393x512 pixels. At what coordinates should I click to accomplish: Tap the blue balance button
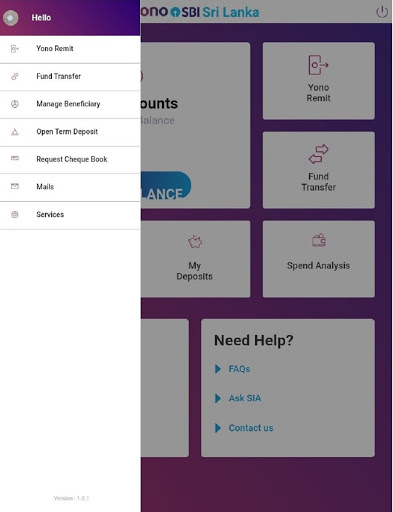166,185
